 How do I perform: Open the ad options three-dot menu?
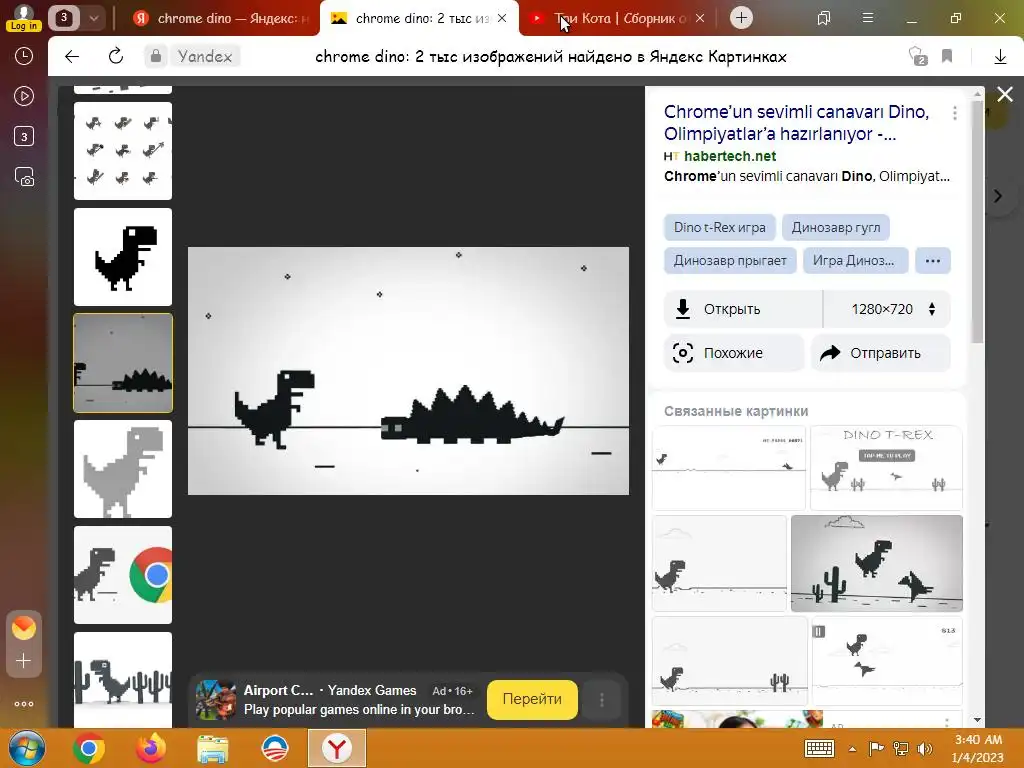tap(601, 700)
